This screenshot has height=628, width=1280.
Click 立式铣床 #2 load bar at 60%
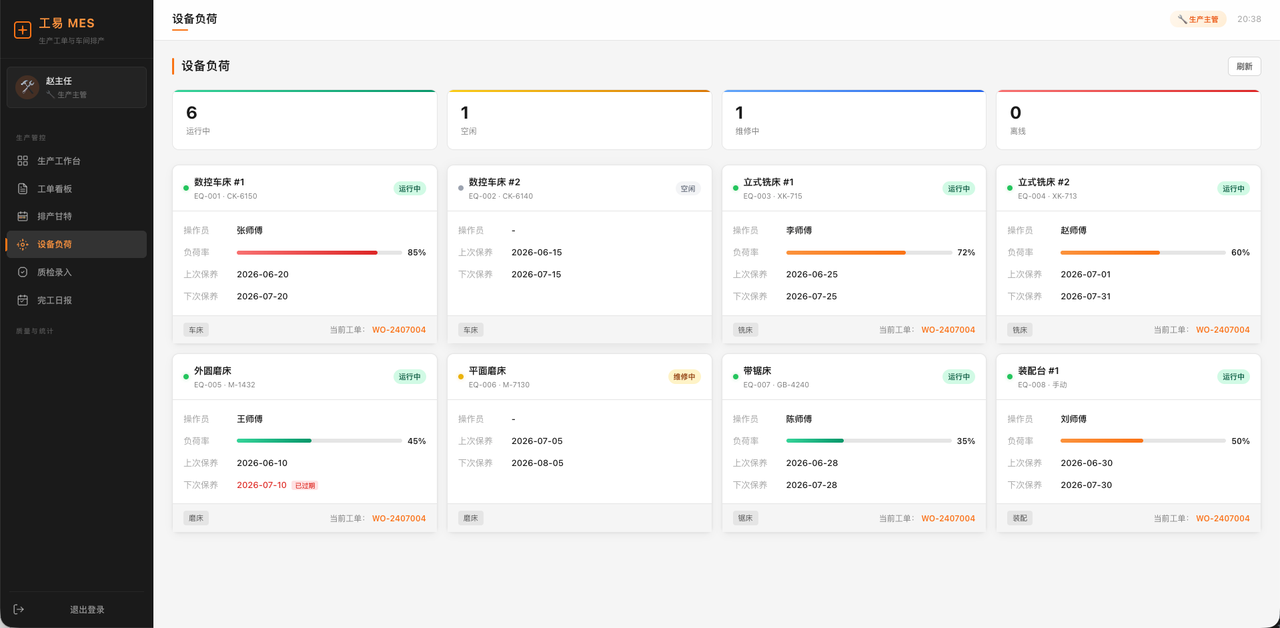click(1143, 253)
